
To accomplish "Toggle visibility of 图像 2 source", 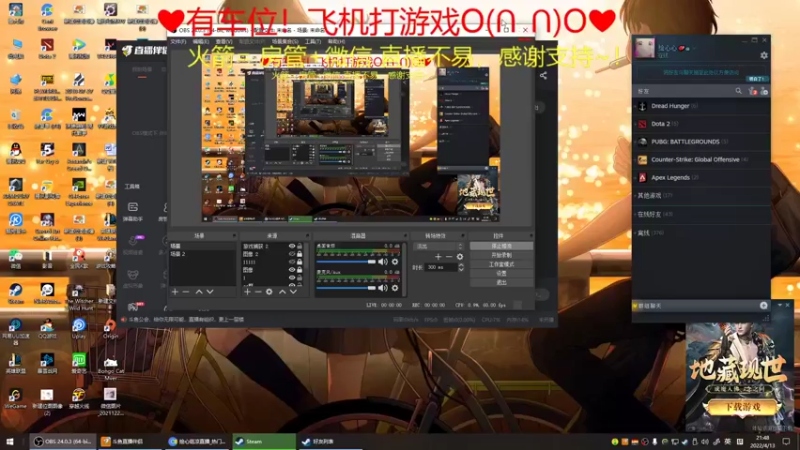I will tap(292, 254).
